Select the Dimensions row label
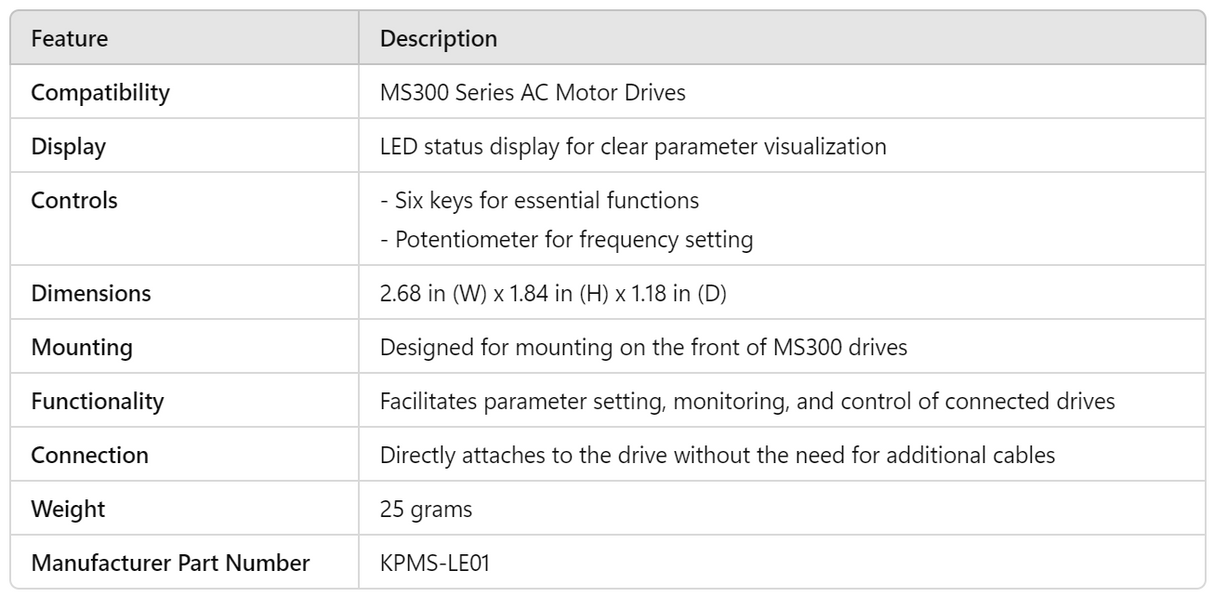Image resolution: width=1214 pixels, height=597 pixels. point(91,294)
